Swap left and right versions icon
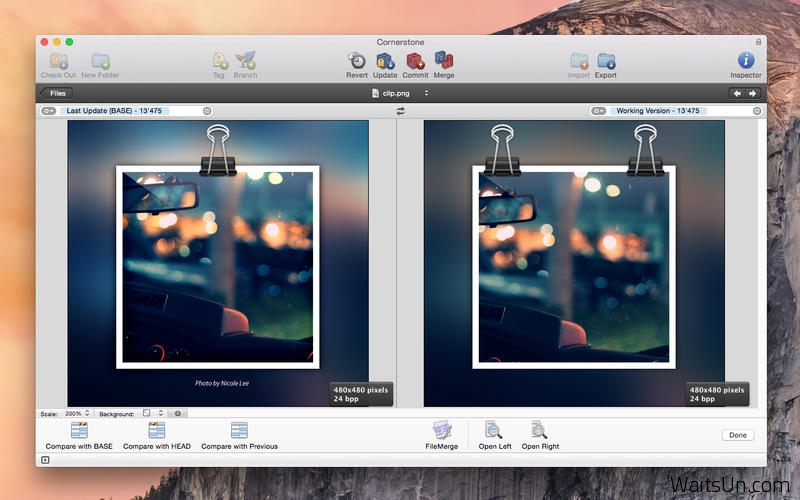Image resolution: width=800 pixels, height=500 pixels. (x=401, y=111)
